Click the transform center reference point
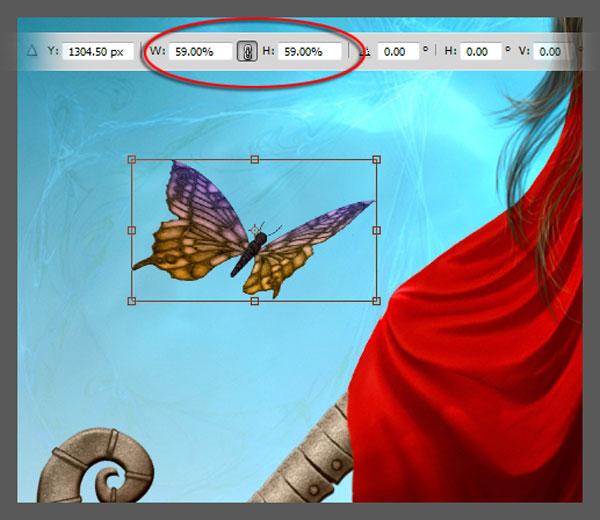Viewport: 600px width, 520px height. (255, 230)
